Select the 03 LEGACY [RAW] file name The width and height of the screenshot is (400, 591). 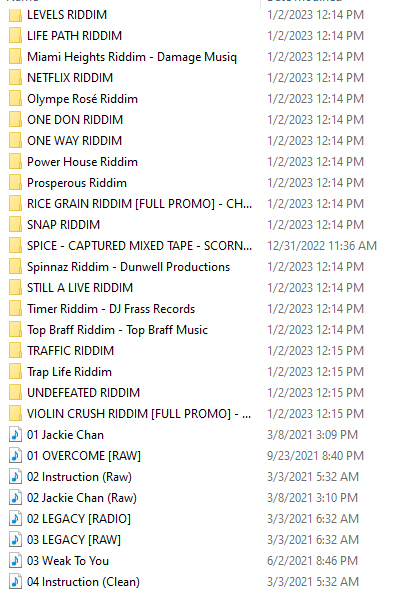[74, 540]
